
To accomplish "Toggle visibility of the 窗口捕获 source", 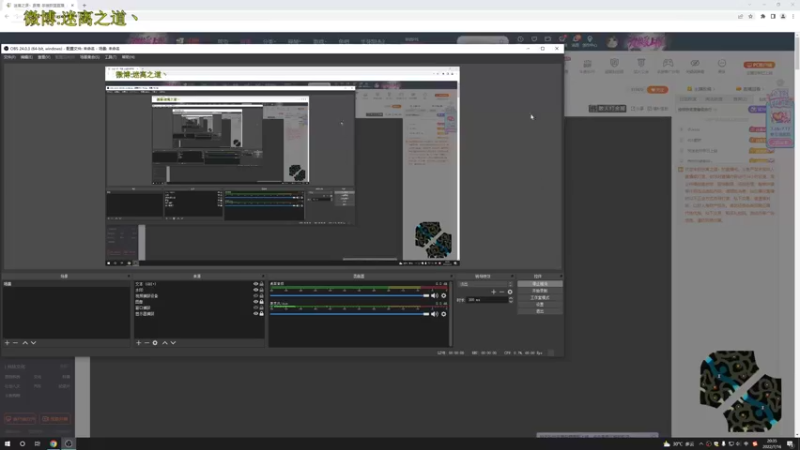I will point(256,308).
